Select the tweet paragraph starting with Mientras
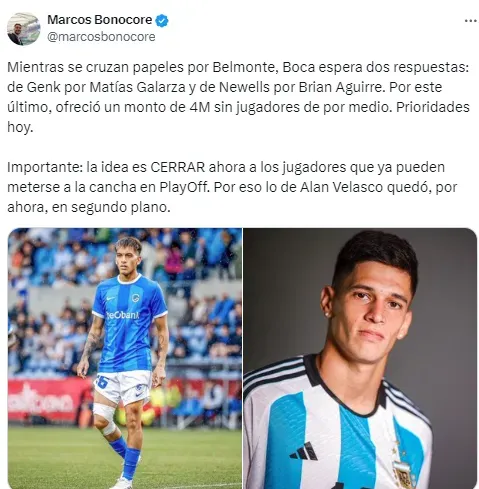Image resolution: width=479 pixels, height=489 pixels. (x=238, y=97)
